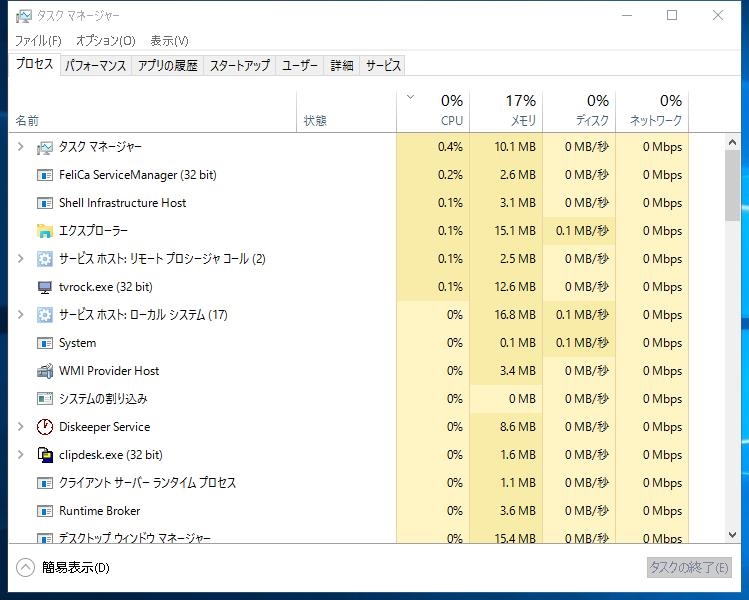Expand サービス ホスト: ローカル システム (17) group
749x600 pixels.
pos(20,315)
